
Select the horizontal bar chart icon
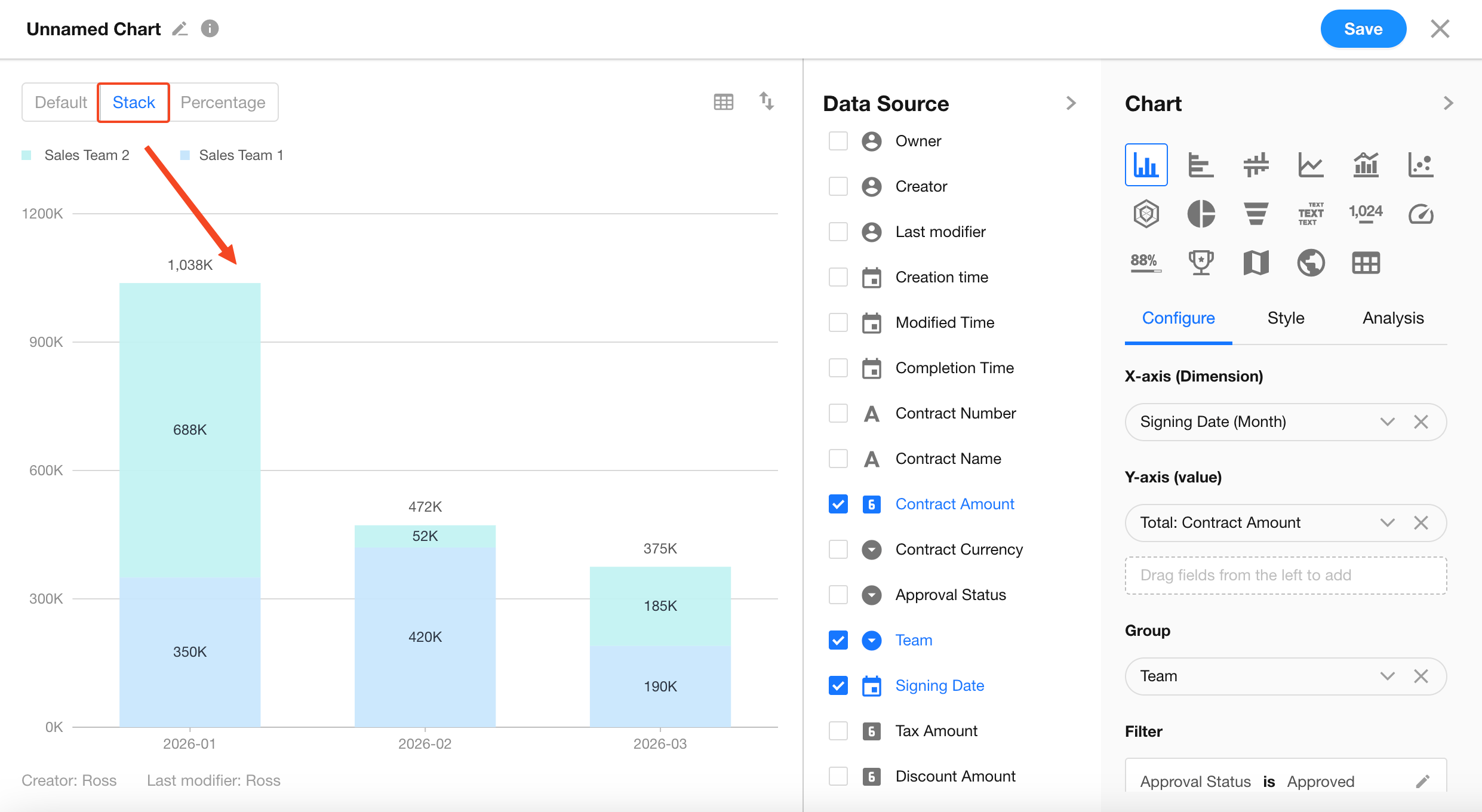click(x=1201, y=165)
